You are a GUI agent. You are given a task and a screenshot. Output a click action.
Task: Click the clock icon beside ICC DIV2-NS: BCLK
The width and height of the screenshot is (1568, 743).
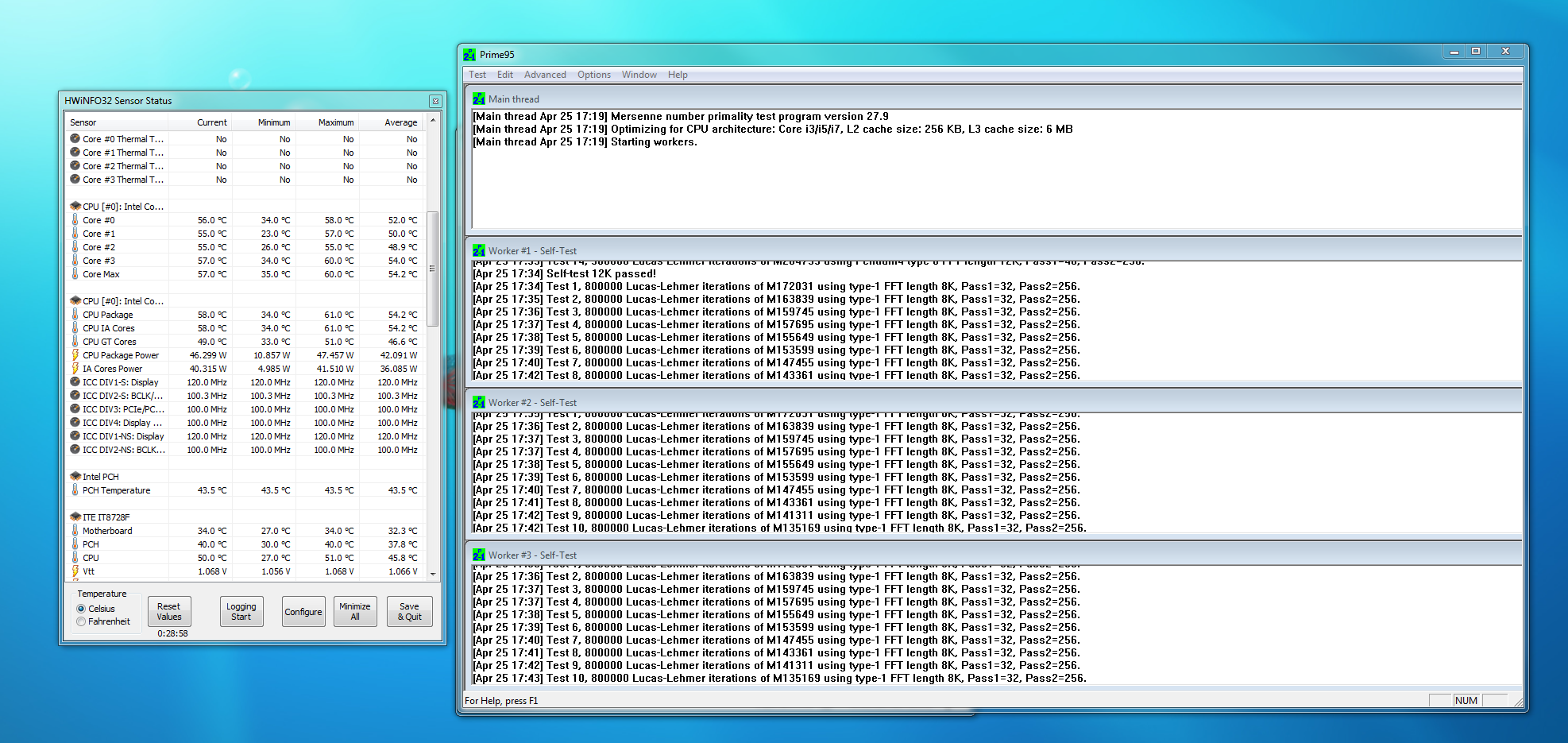click(x=75, y=450)
